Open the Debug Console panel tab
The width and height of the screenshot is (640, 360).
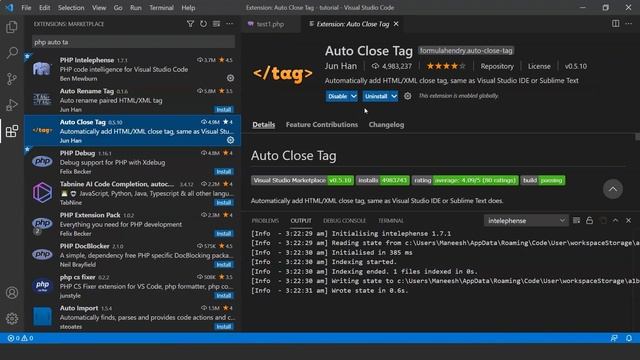pos(344,220)
